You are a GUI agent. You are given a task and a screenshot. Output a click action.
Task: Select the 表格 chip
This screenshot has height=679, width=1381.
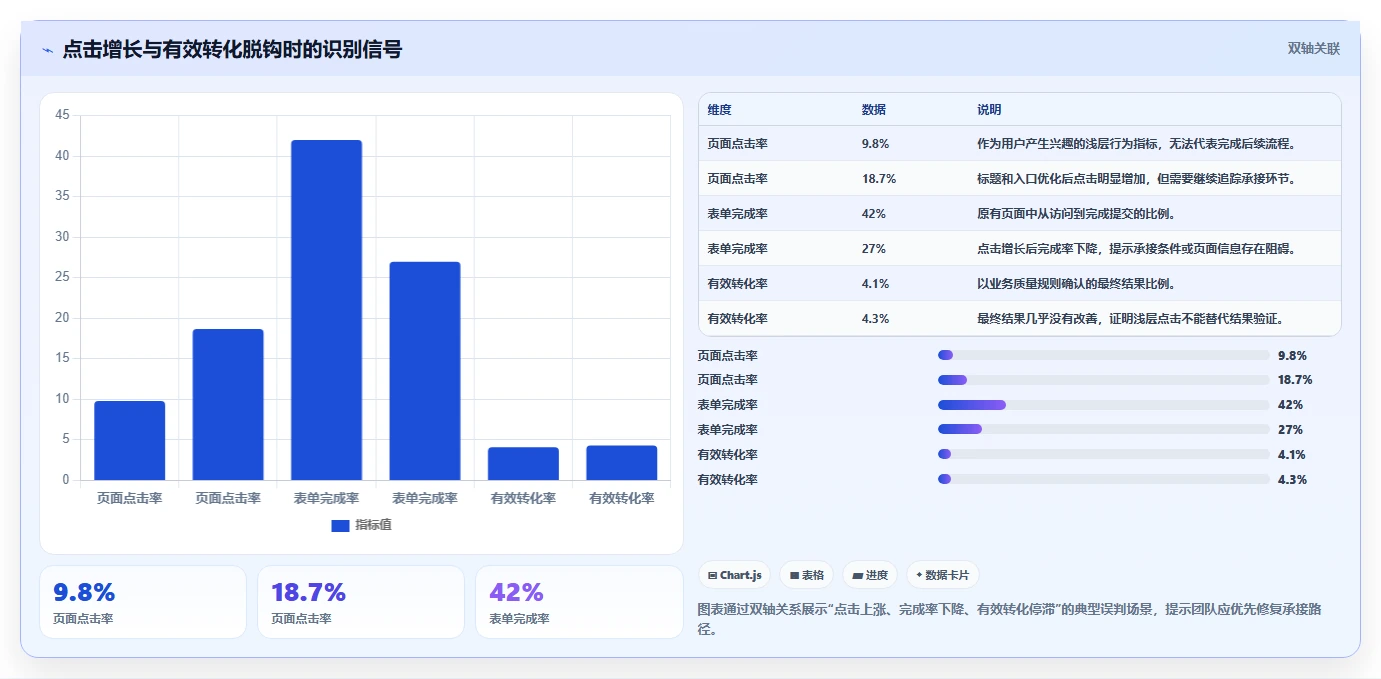pos(807,575)
